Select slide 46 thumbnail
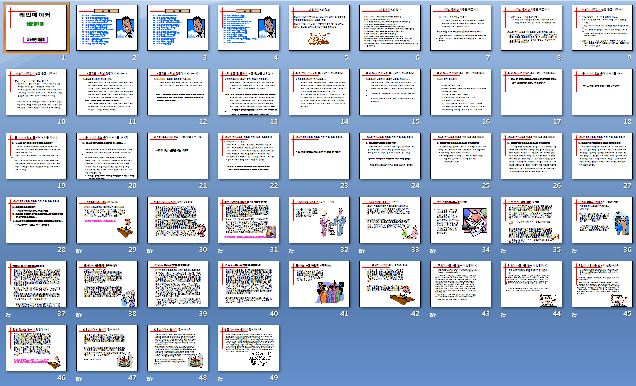The image size is (636, 386). [36, 348]
